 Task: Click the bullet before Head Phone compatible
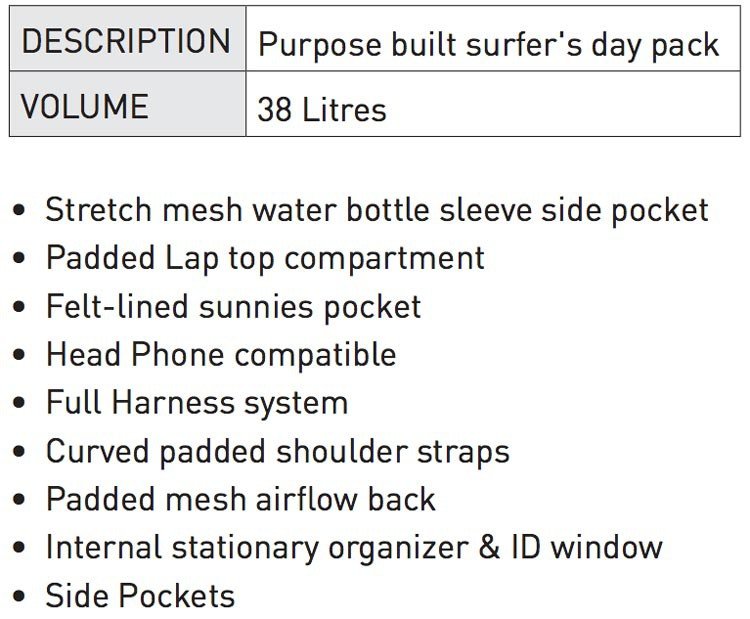point(19,354)
